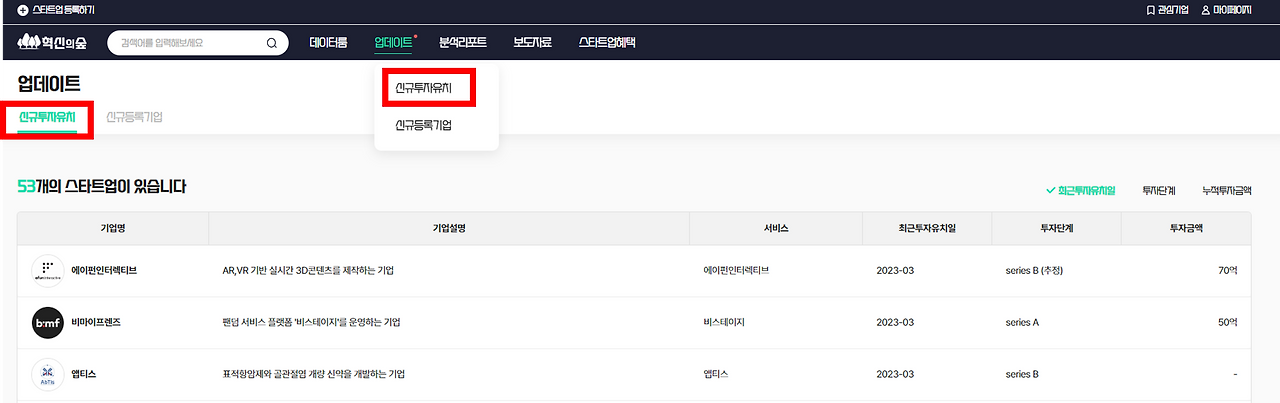Click the 최근투자유치일 column header

click(x=927, y=228)
